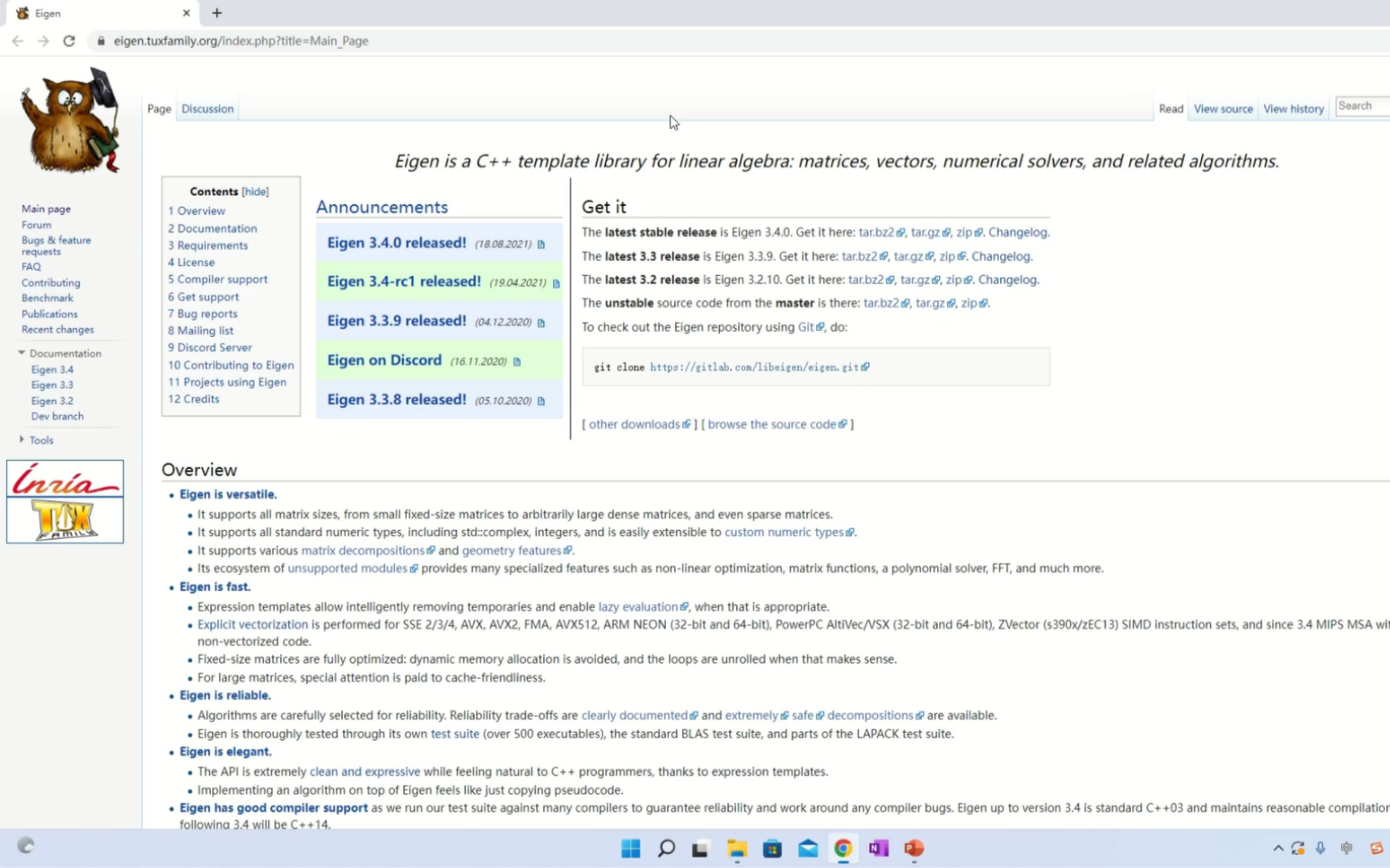The image size is (1390, 868).
Task: Open the document icon next to Eigen 3.3.9 released
Action: coord(542,322)
